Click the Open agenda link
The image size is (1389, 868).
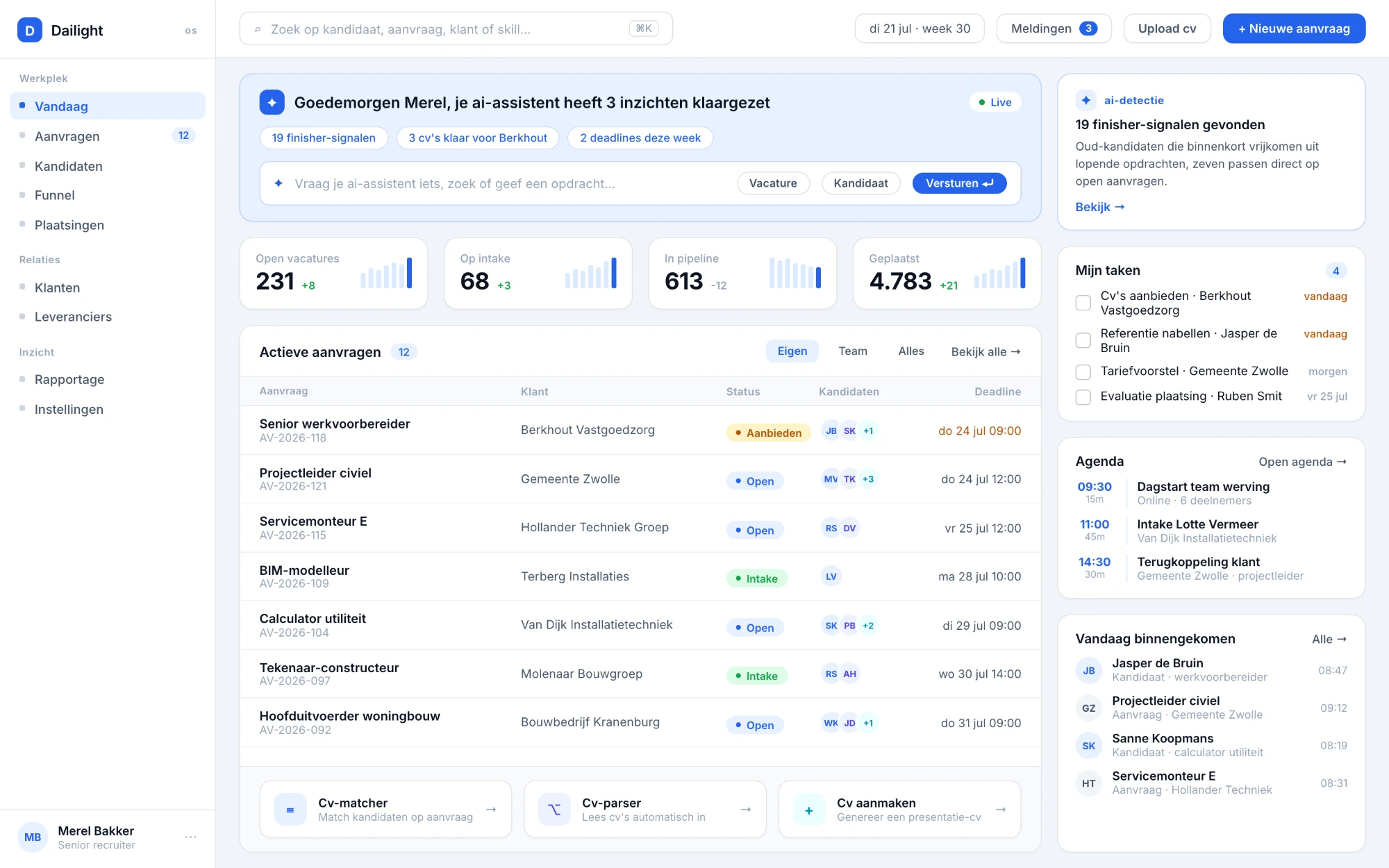point(1302,462)
